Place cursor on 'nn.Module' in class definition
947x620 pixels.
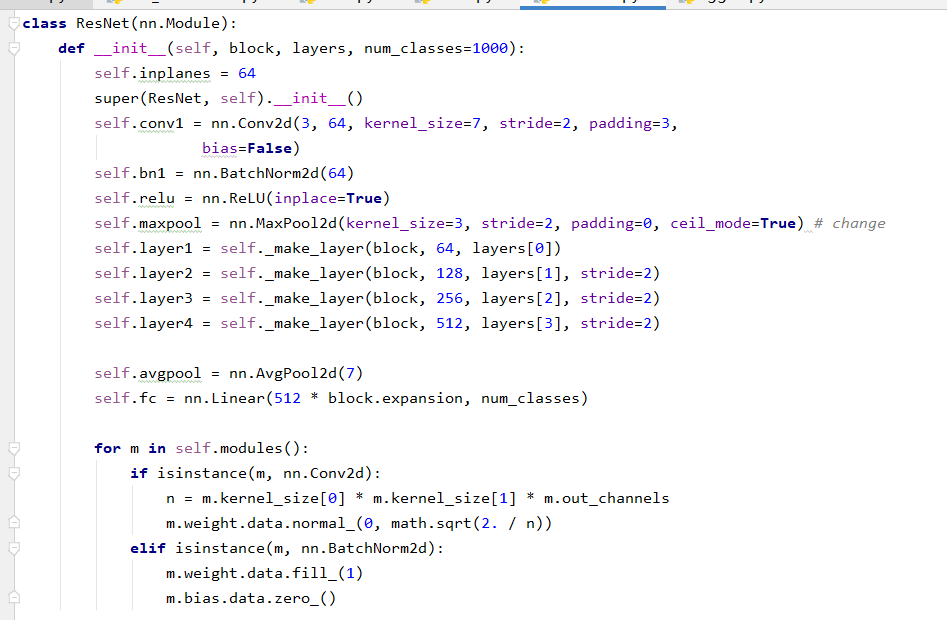pos(179,24)
